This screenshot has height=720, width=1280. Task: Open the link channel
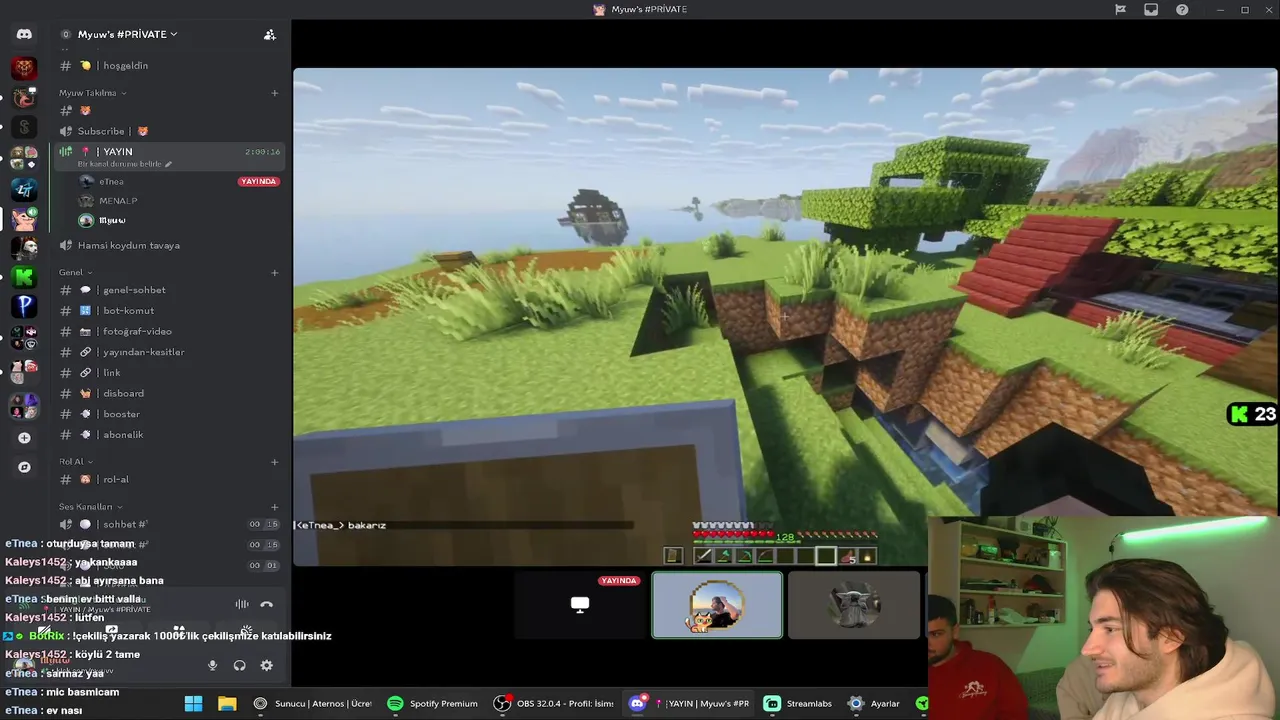coord(168,373)
